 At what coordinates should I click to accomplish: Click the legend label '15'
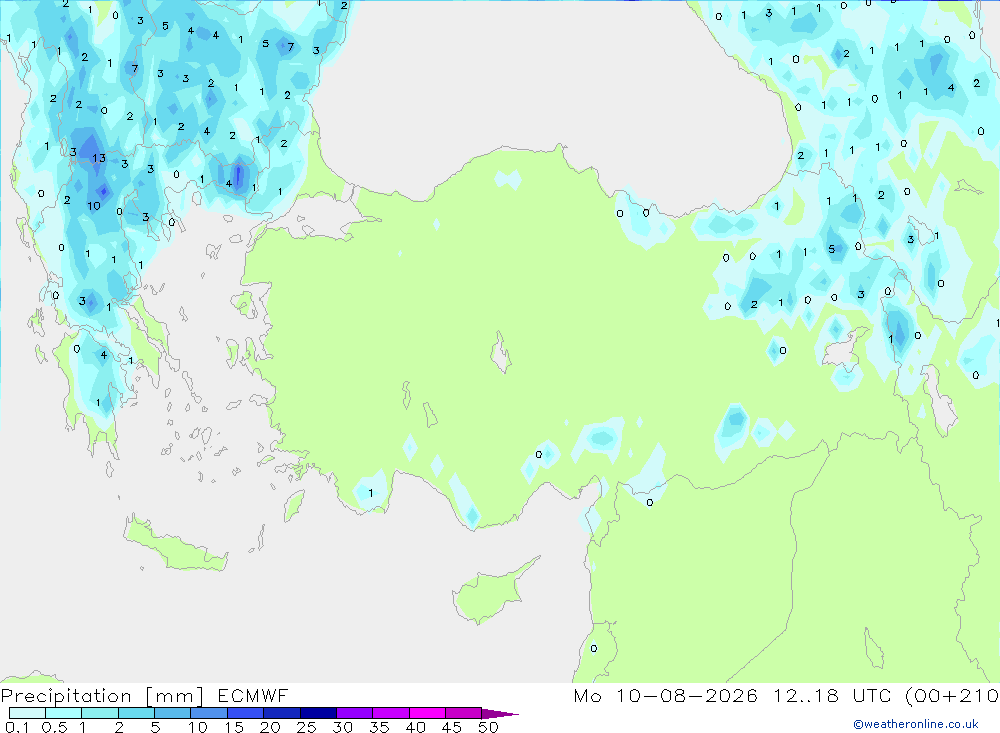(233, 727)
